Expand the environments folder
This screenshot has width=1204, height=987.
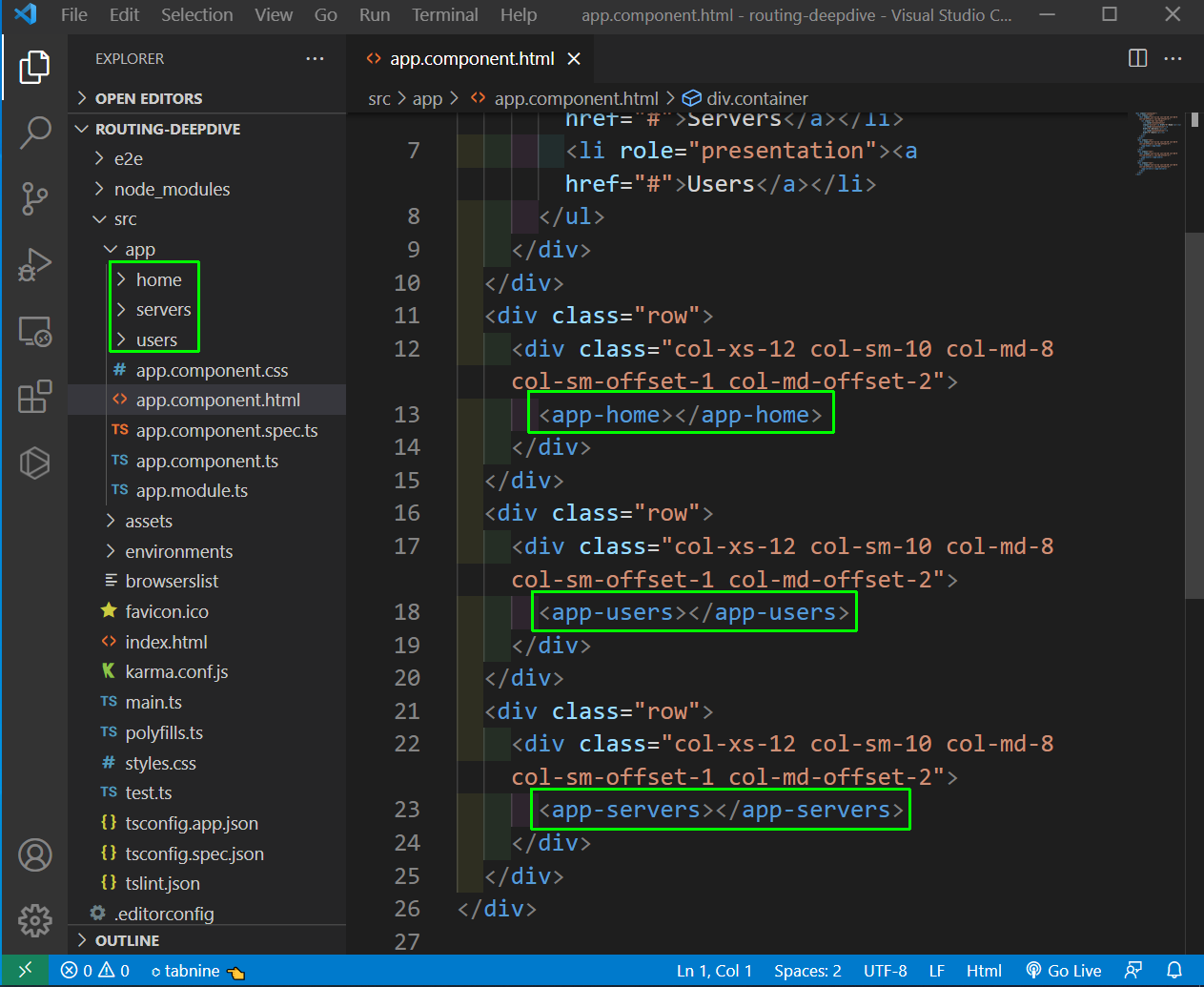click(x=207, y=551)
